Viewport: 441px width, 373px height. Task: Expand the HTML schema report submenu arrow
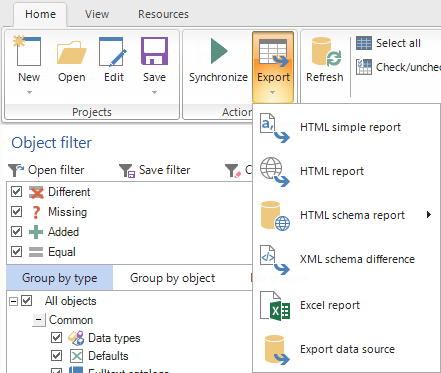click(429, 215)
